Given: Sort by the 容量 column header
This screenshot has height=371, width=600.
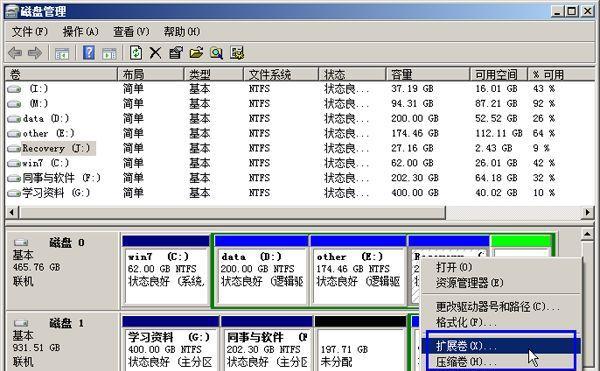Looking at the screenshot, I should tap(428, 74).
